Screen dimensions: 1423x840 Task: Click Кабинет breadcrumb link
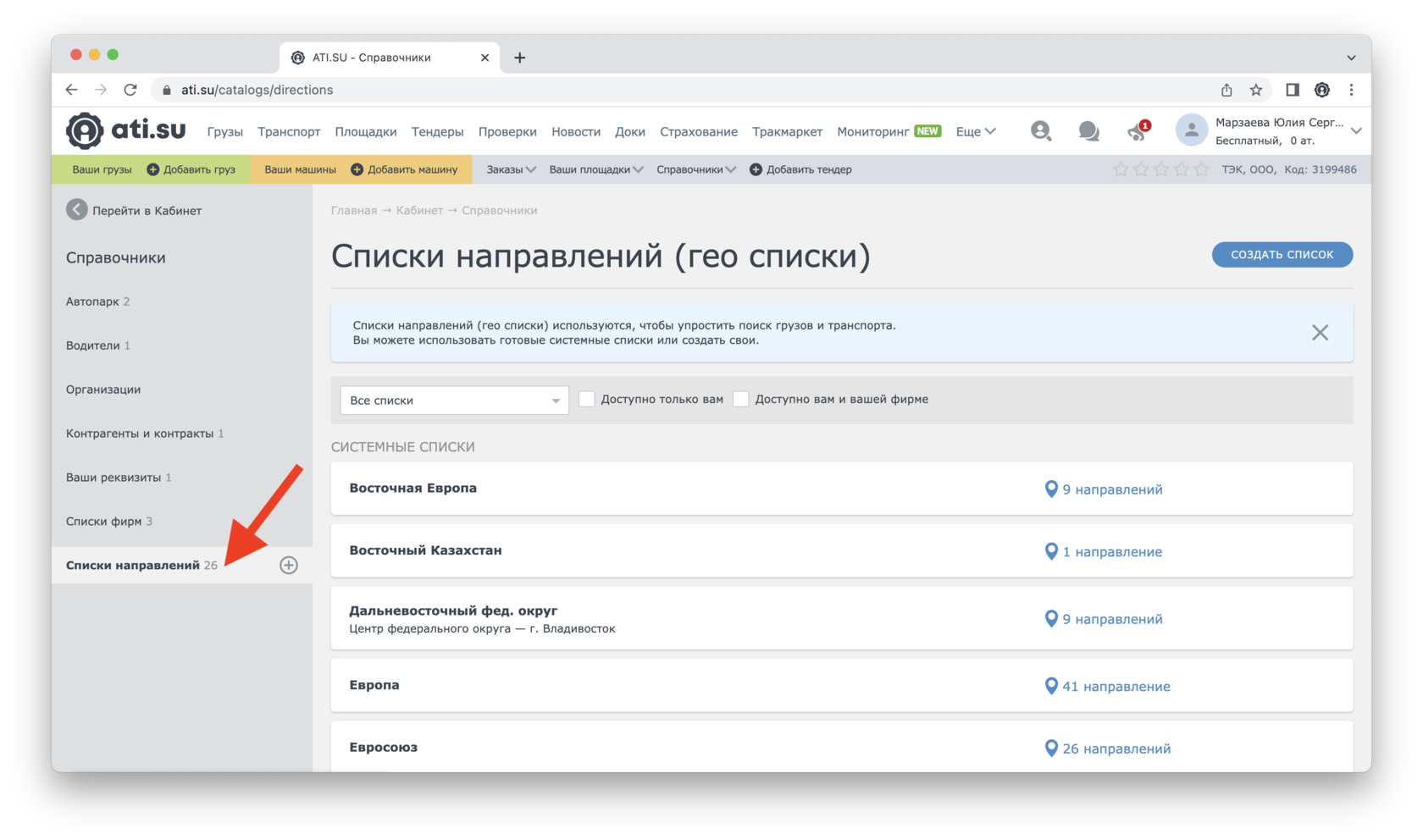(419, 210)
